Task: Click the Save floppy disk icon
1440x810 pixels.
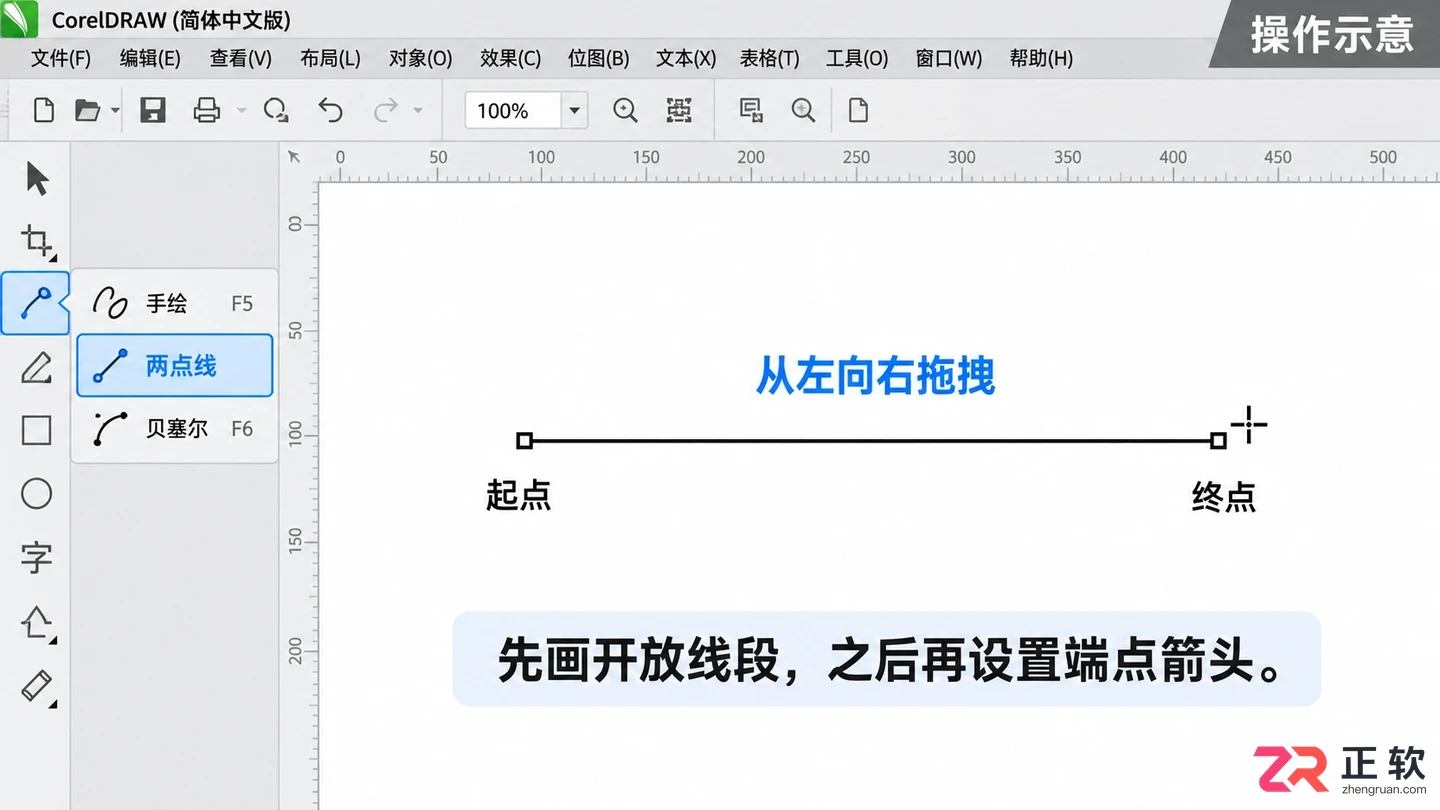Action: [x=153, y=110]
